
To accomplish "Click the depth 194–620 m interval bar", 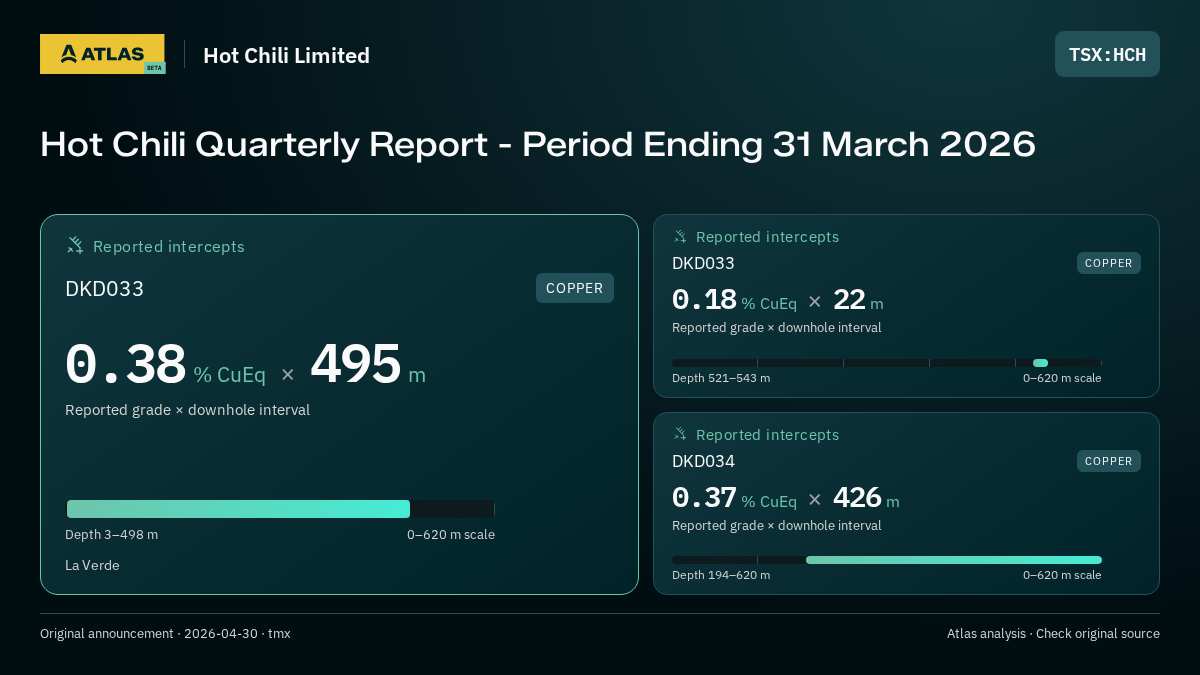I will 954,560.
